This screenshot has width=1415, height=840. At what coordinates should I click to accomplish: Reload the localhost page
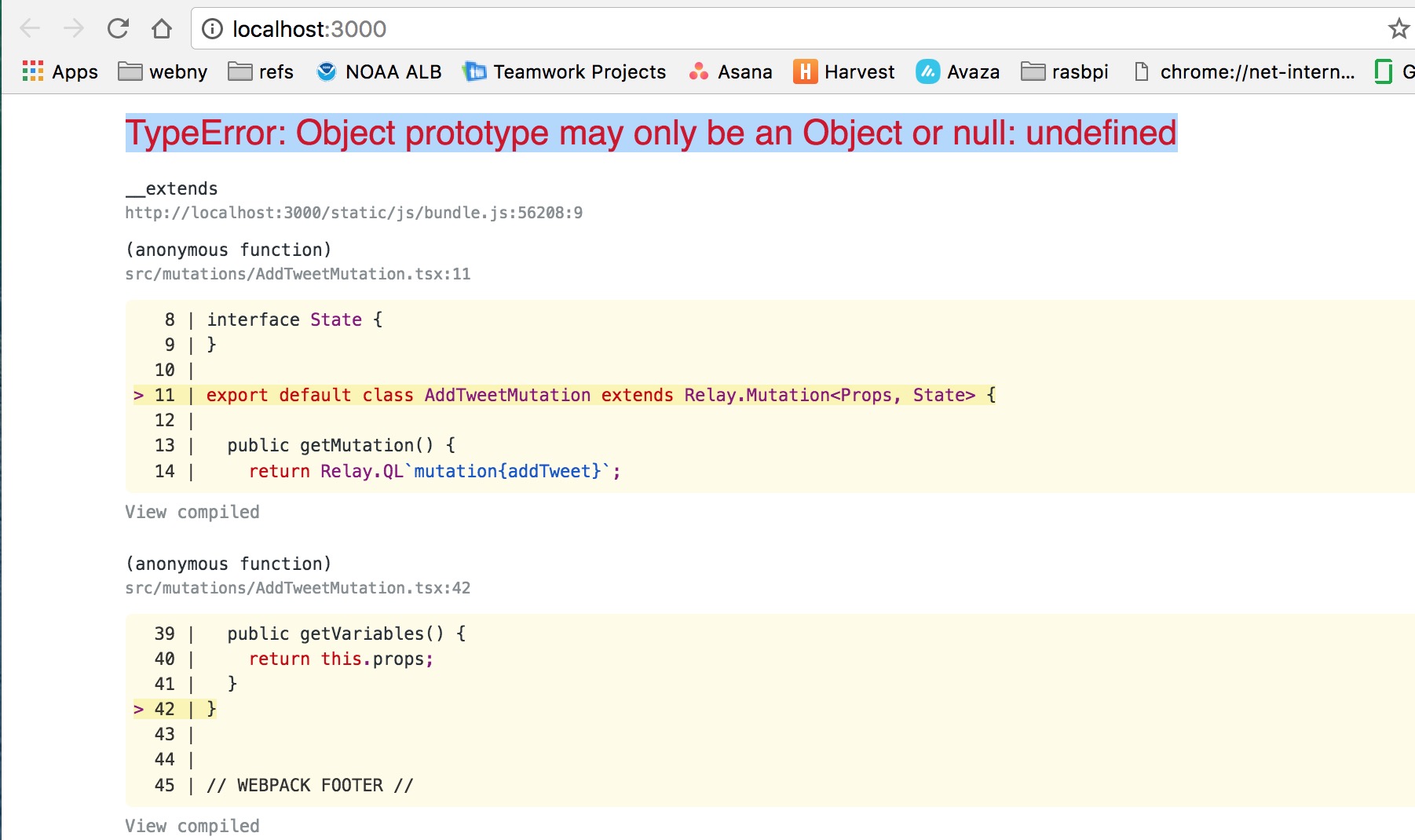[x=118, y=29]
